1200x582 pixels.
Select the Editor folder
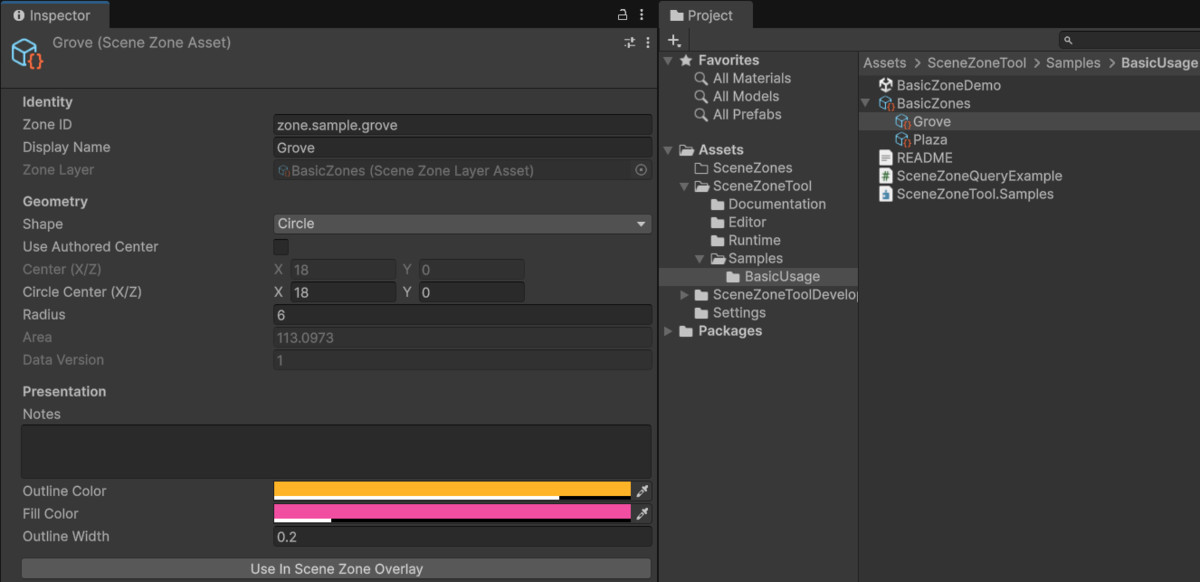coord(738,222)
